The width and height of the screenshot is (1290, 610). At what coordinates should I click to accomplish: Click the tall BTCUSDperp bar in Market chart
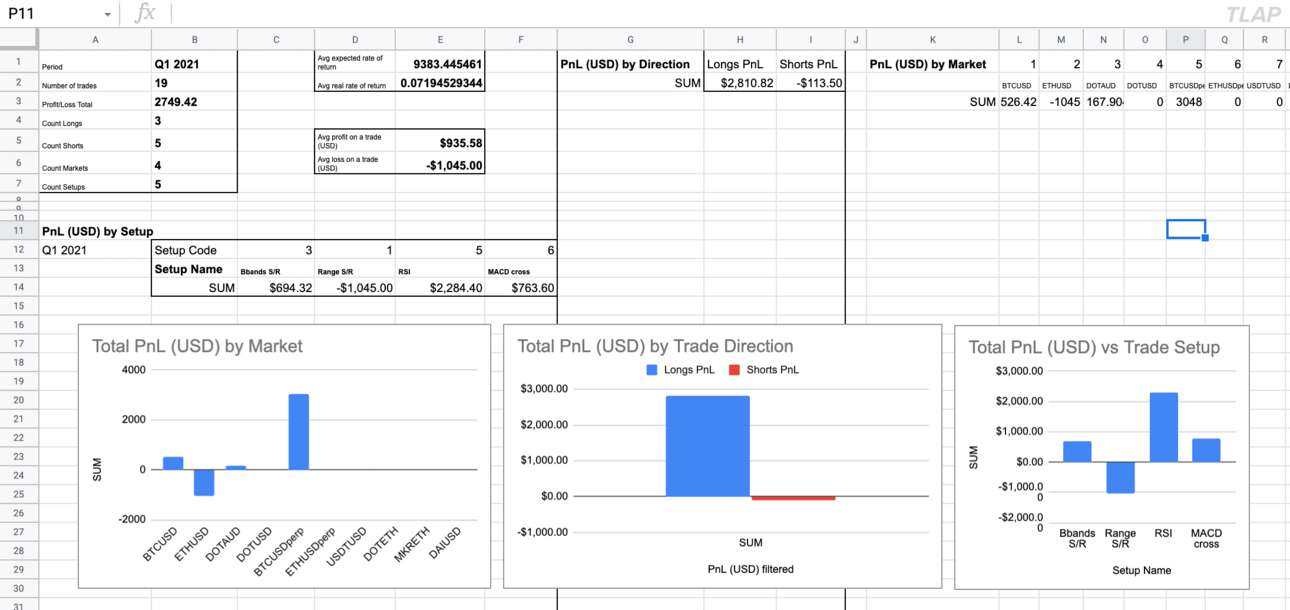299,432
